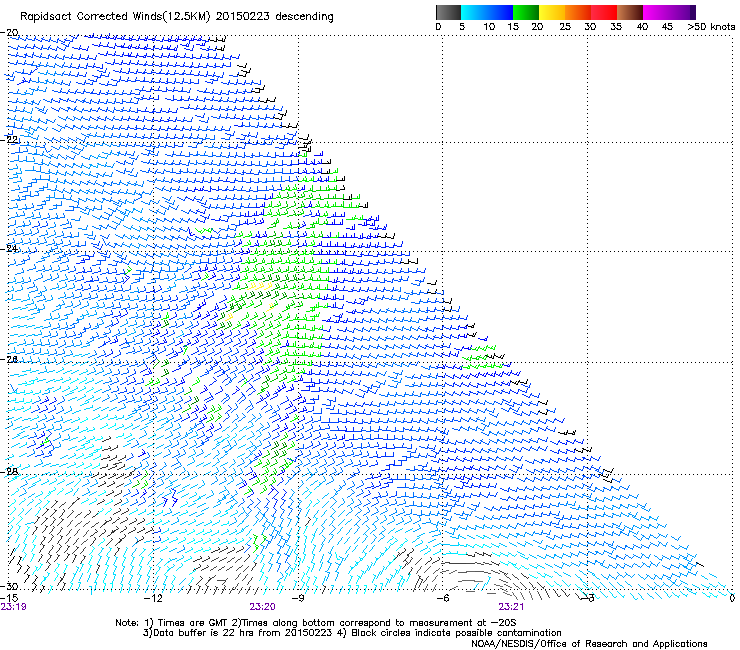Click the note line 'Times are GMT'
Screen dimensions: 740x650
pos(193,623)
